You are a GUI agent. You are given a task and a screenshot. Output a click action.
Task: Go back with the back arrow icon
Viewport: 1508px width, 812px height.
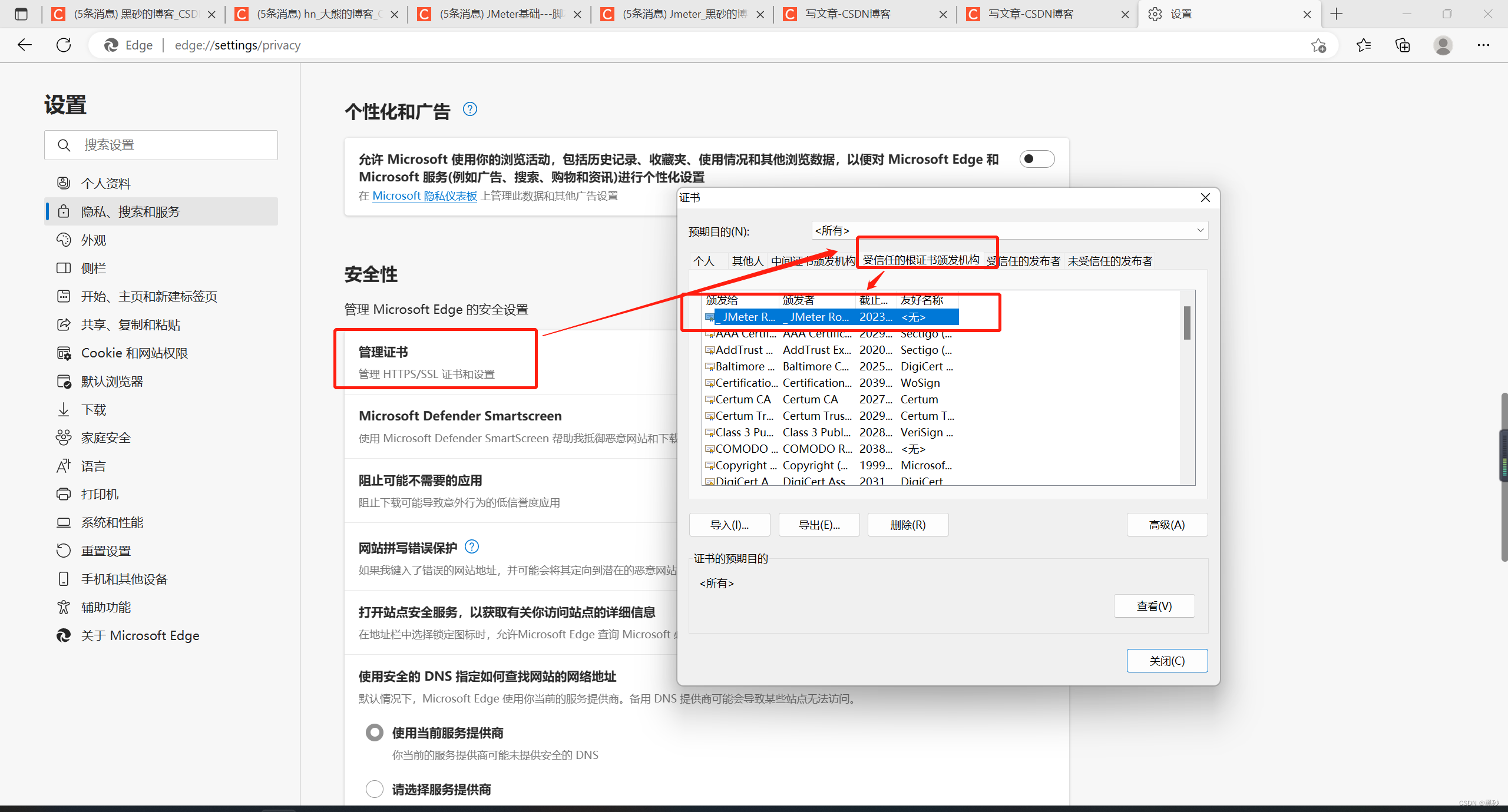pyautogui.click(x=25, y=45)
